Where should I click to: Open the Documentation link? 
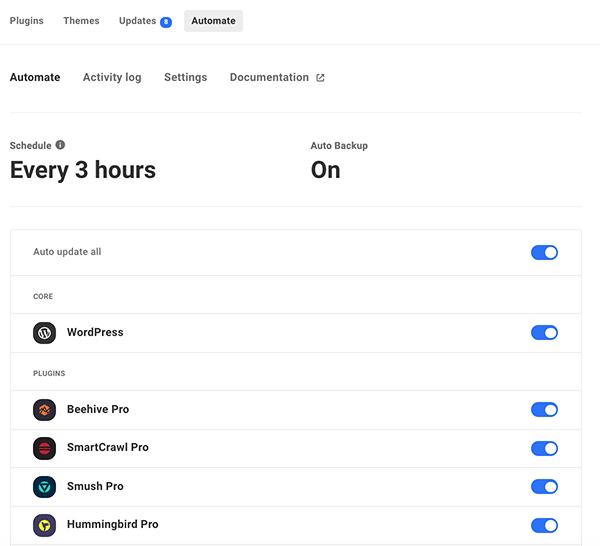pyautogui.click(x=269, y=77)
